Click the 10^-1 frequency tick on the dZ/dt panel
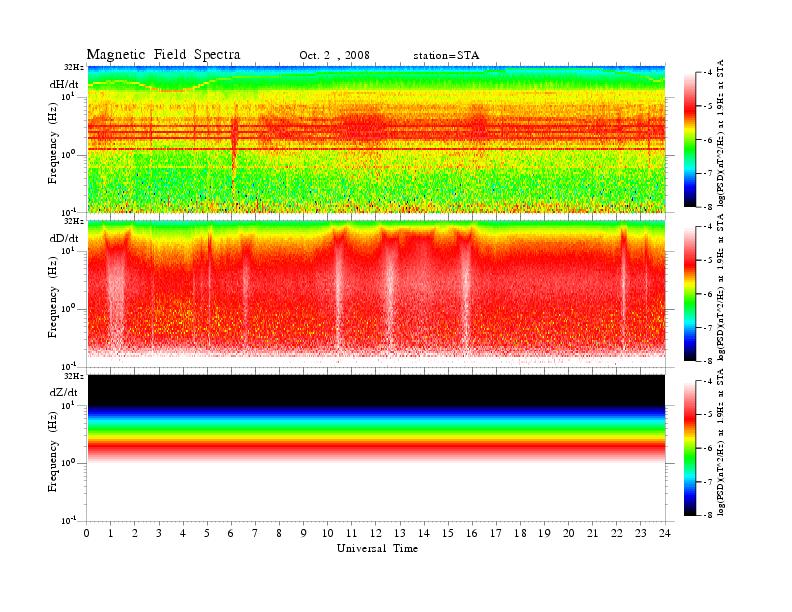 click(x=68, y=521)
